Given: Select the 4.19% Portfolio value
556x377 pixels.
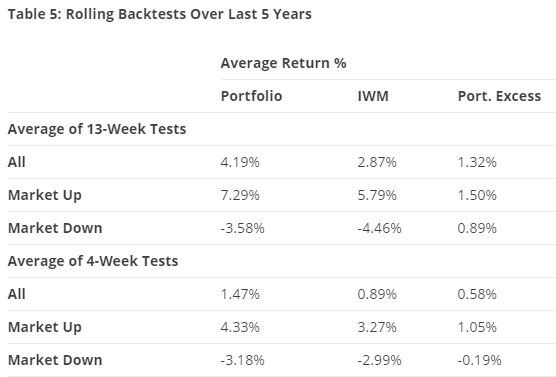Looking at the screenshot, I should [240, 162].
